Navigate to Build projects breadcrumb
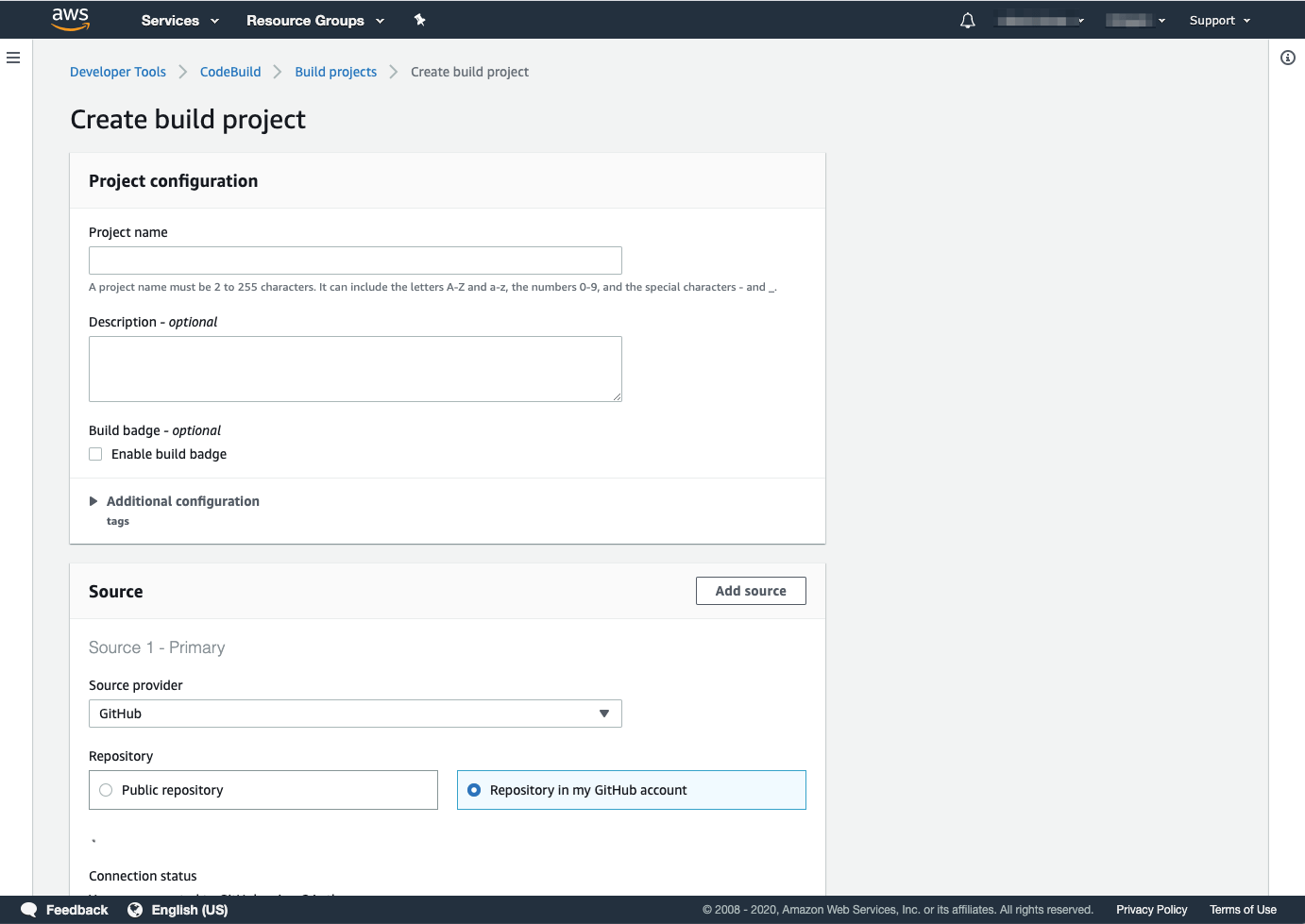 335,71
